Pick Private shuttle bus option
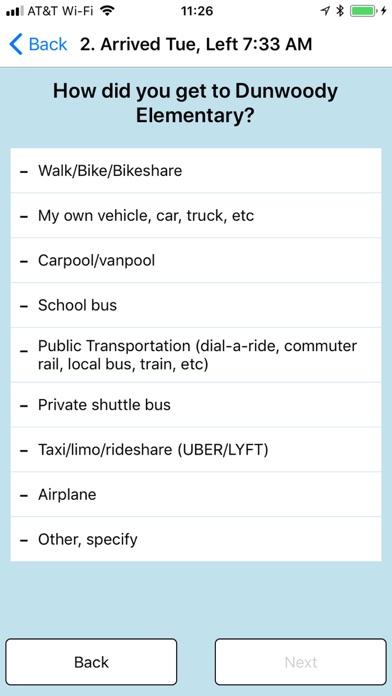Image resolution: width=392 pixels, height=696 pixels. point(196,405)
